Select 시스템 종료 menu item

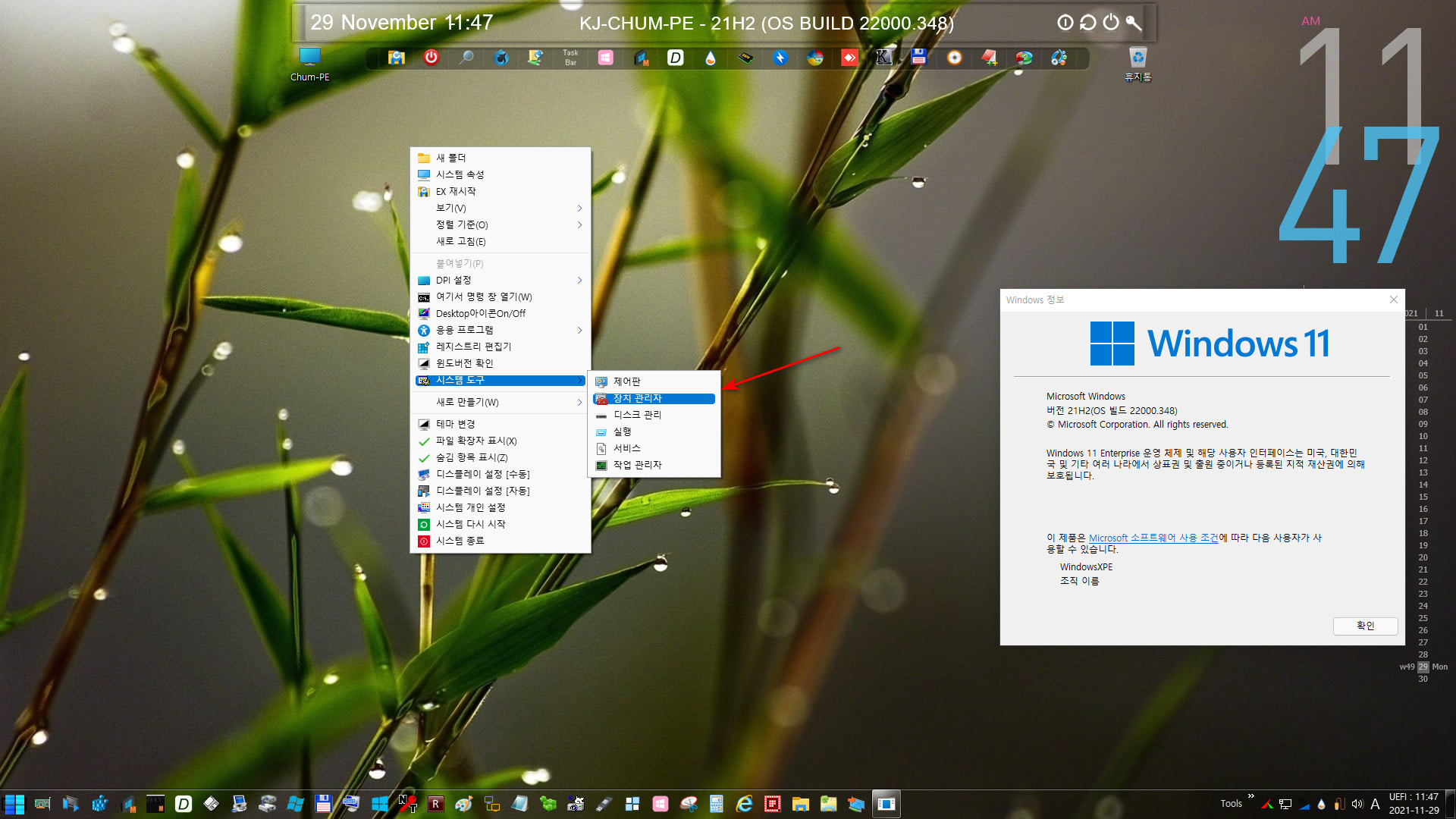[500, 541]
